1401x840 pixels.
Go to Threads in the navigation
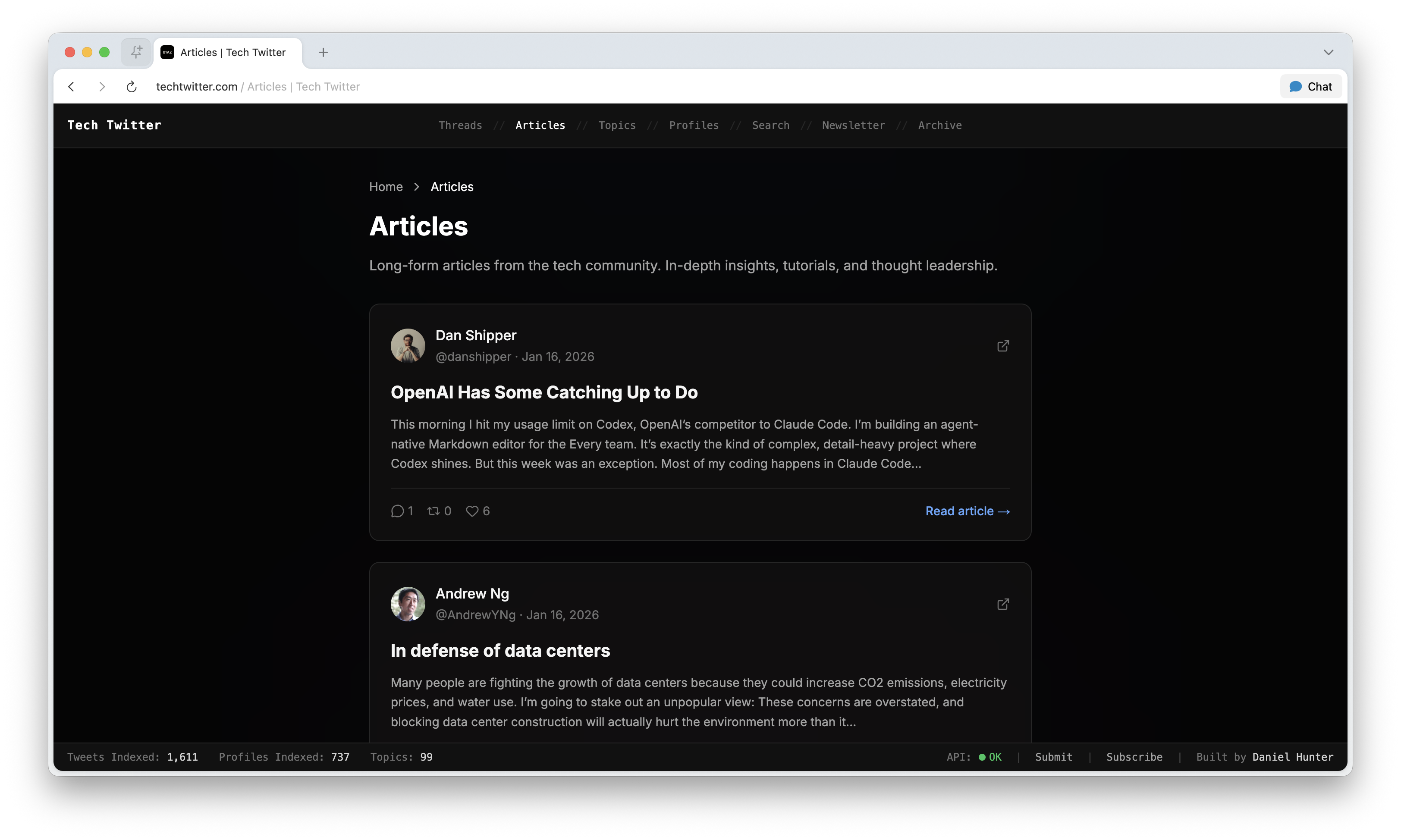460,125
